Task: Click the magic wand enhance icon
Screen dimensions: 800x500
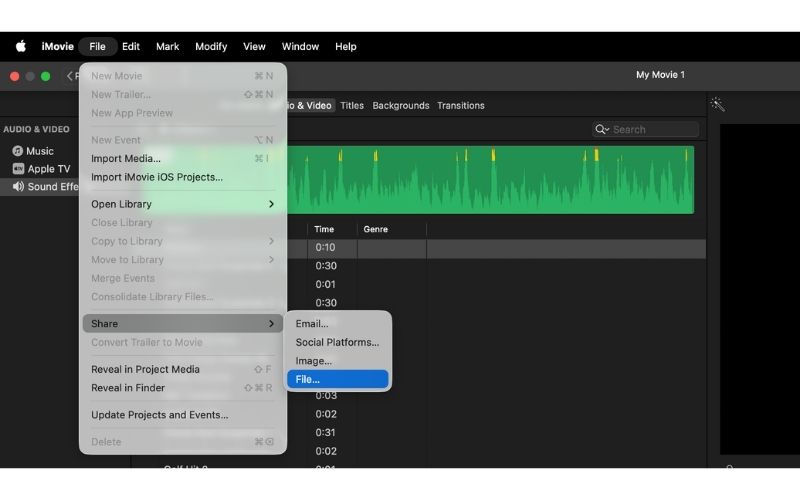Action: (x=717, y=104)
